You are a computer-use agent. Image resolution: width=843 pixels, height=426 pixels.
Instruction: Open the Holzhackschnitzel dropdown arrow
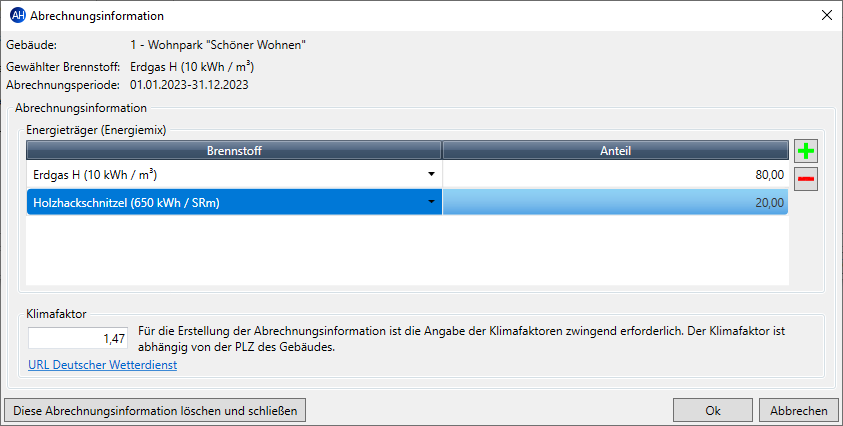pos(431,202)
